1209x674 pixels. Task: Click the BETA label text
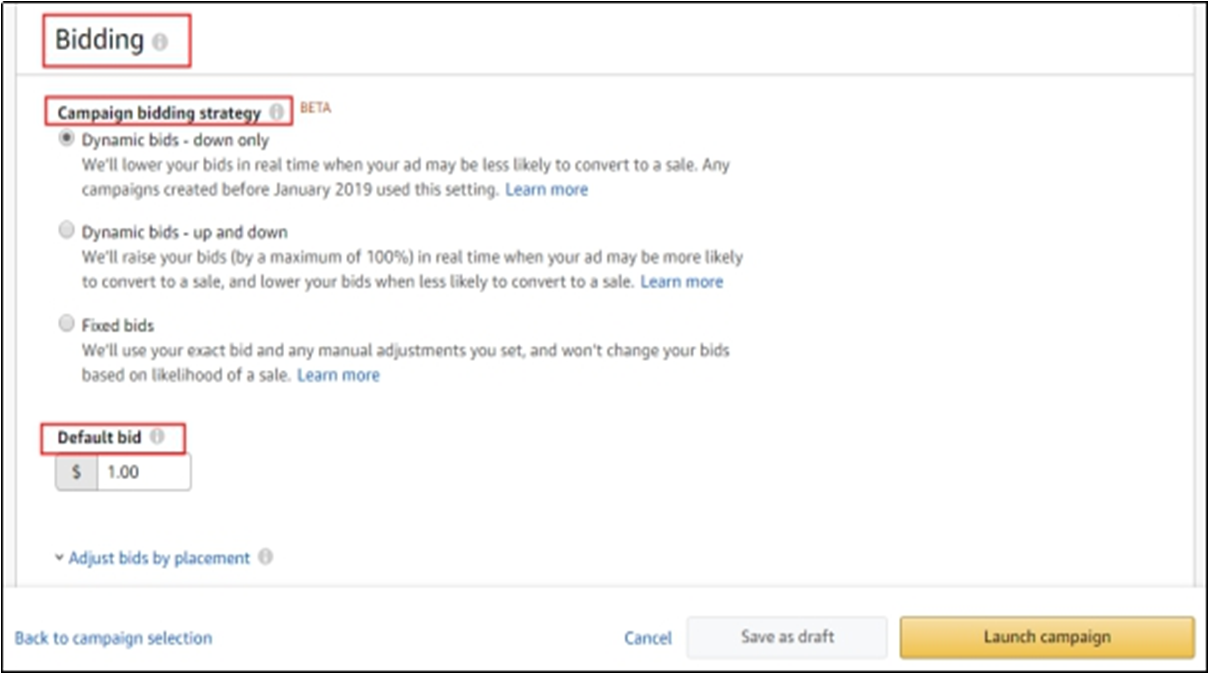point(315,108)
